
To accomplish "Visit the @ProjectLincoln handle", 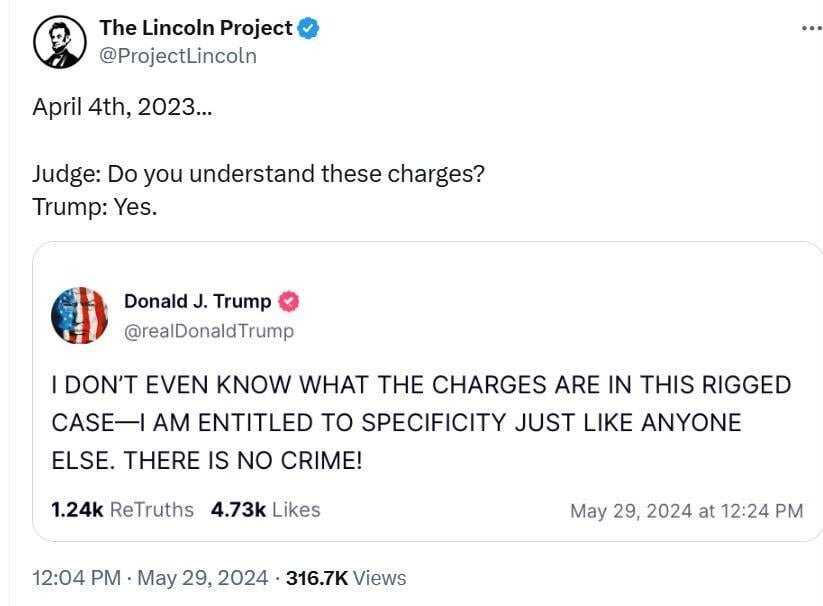I will point(178,56).
